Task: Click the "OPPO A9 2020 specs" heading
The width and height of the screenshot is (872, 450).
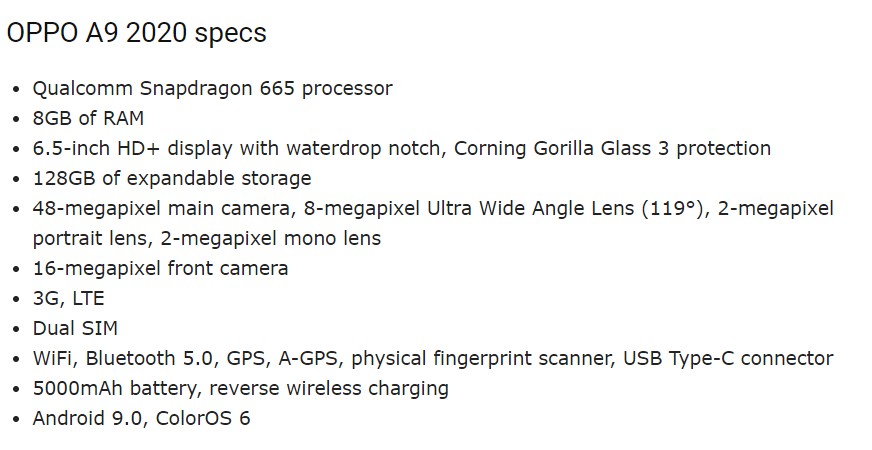Action: (x=136, y=33)
